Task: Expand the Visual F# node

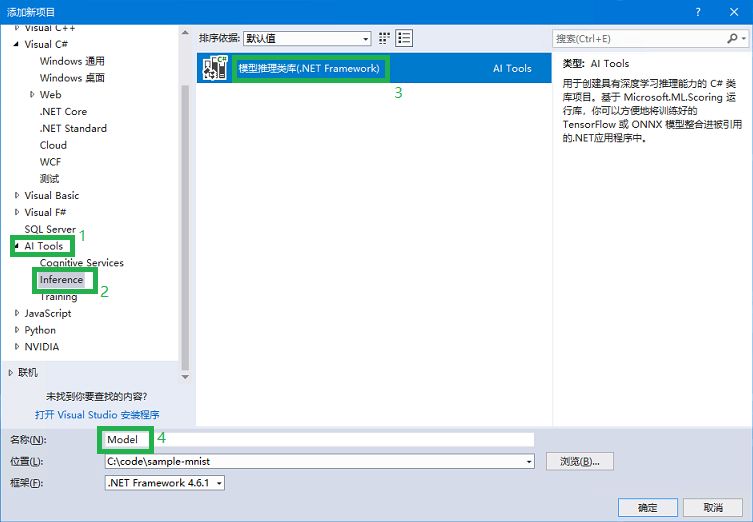Action: click(17, 212)
